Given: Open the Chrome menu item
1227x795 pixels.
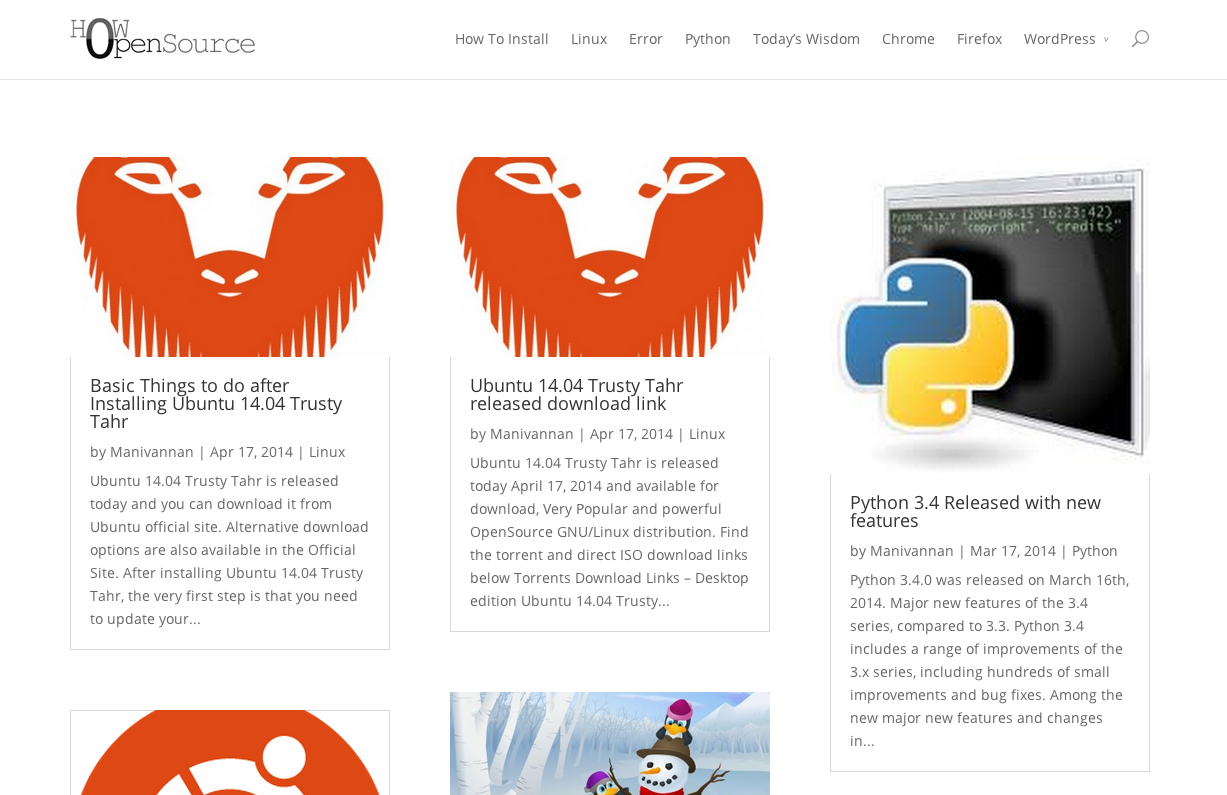Looking at the screenshot, I should [x=908, y=39].
